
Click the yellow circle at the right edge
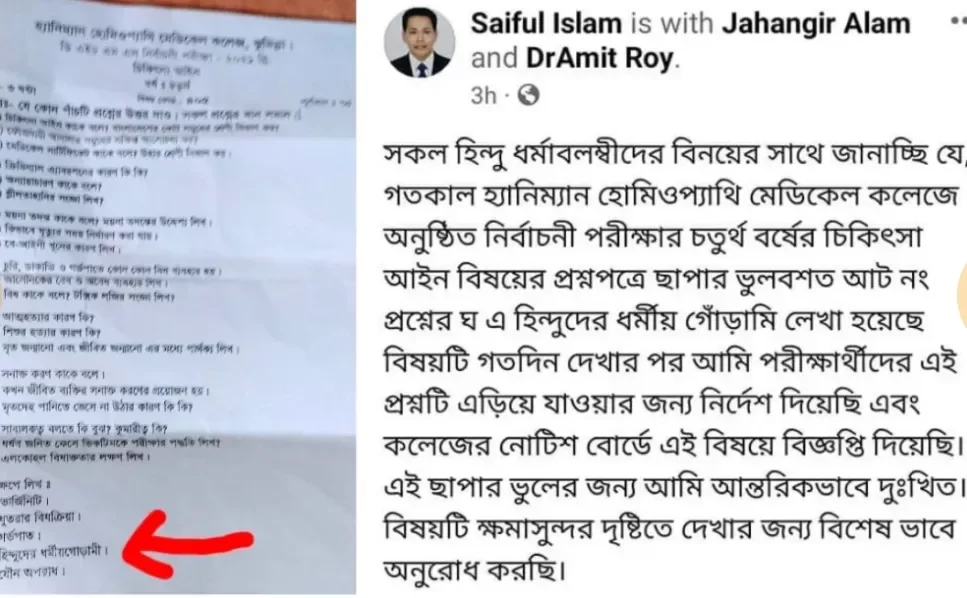pyautogui.click(x=962, y=295)
